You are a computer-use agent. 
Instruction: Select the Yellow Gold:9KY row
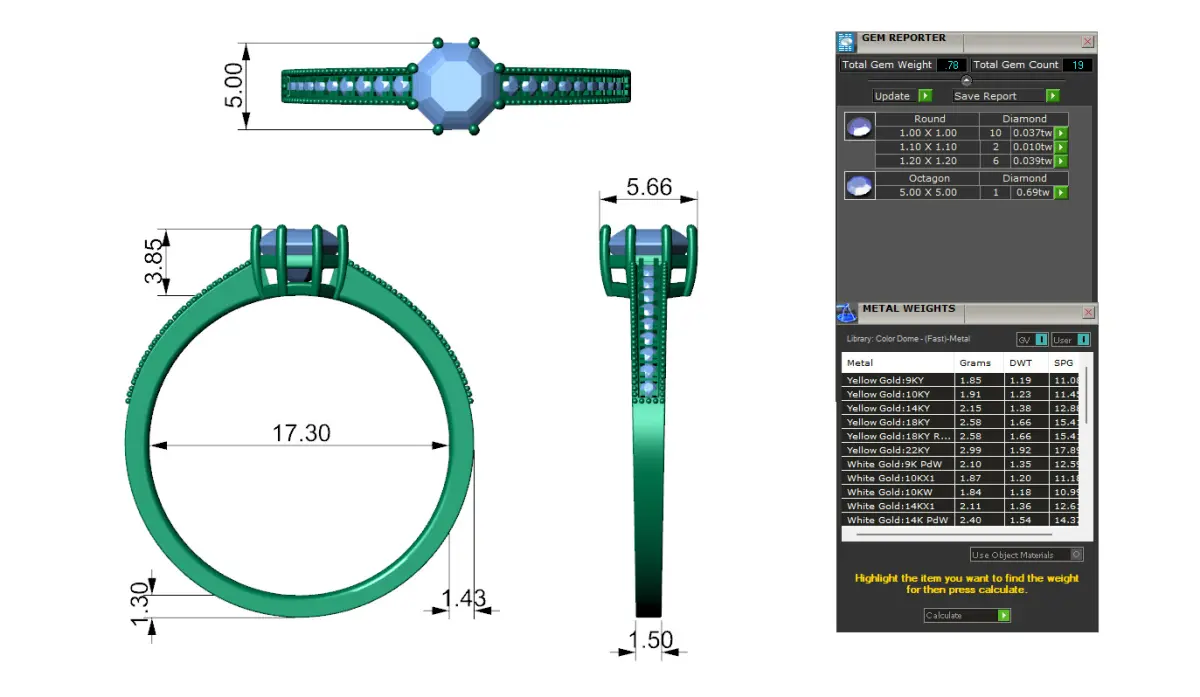pos(962,380)
